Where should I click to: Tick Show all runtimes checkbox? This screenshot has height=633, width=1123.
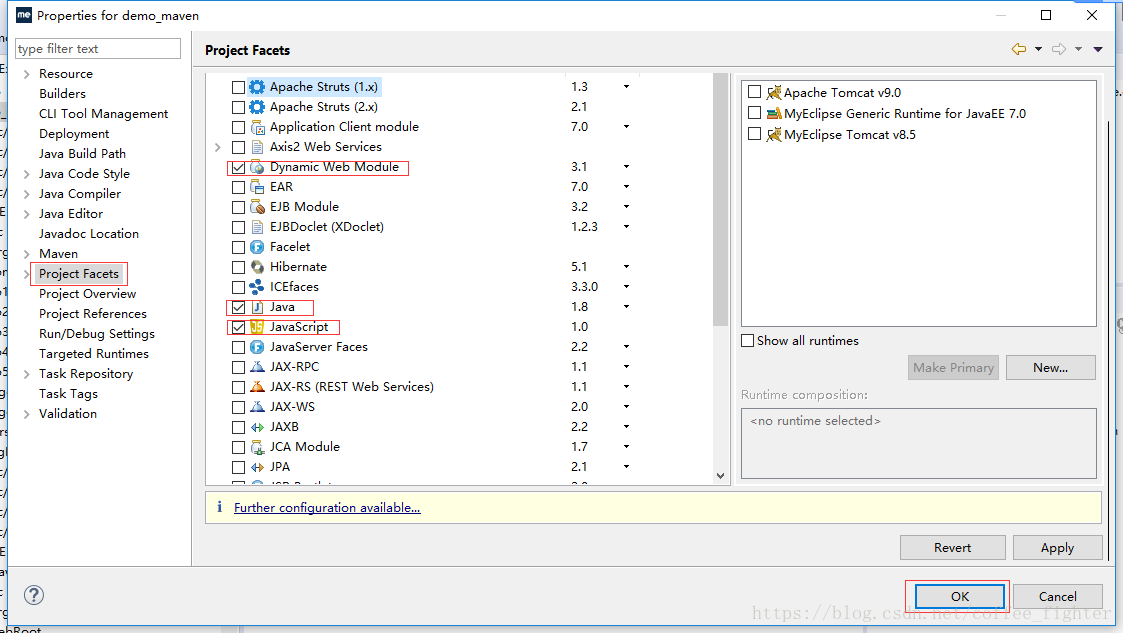point(748,341)
